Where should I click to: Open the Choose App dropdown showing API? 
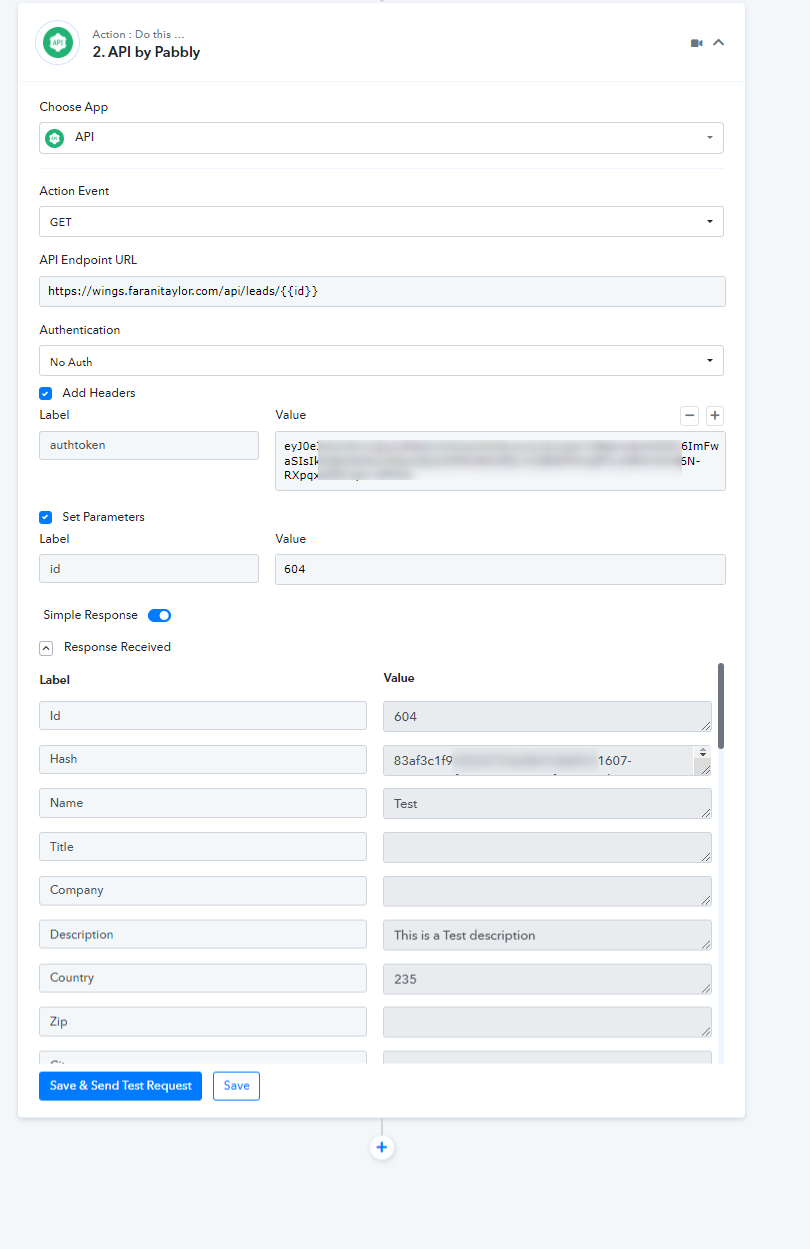click(381, 138)
